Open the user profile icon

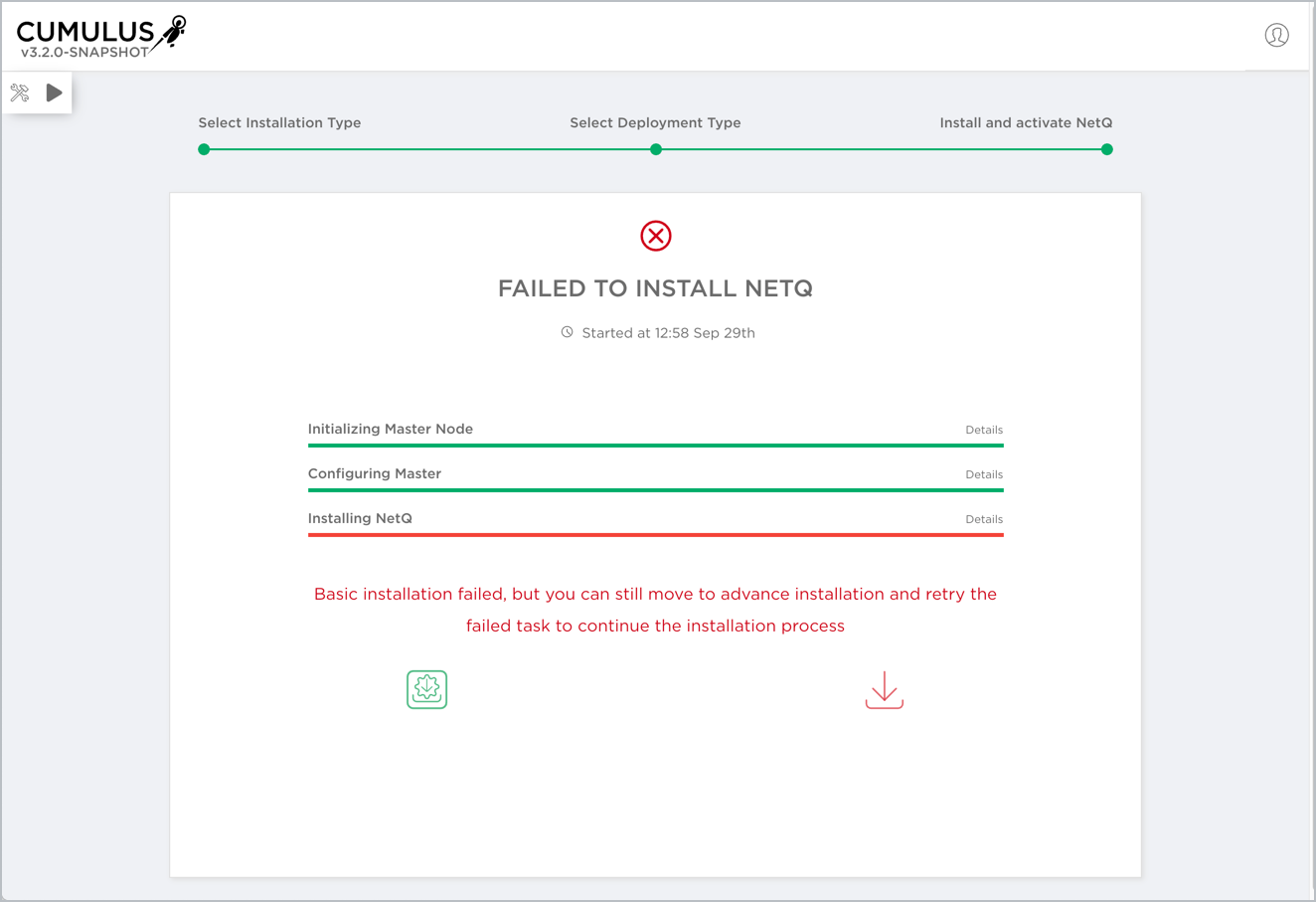pos(1276,36)
